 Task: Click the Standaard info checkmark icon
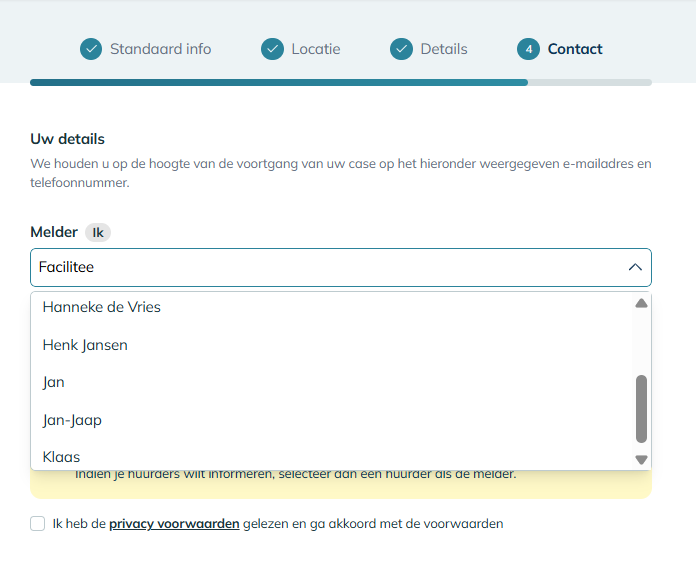[x=91, y=49]
